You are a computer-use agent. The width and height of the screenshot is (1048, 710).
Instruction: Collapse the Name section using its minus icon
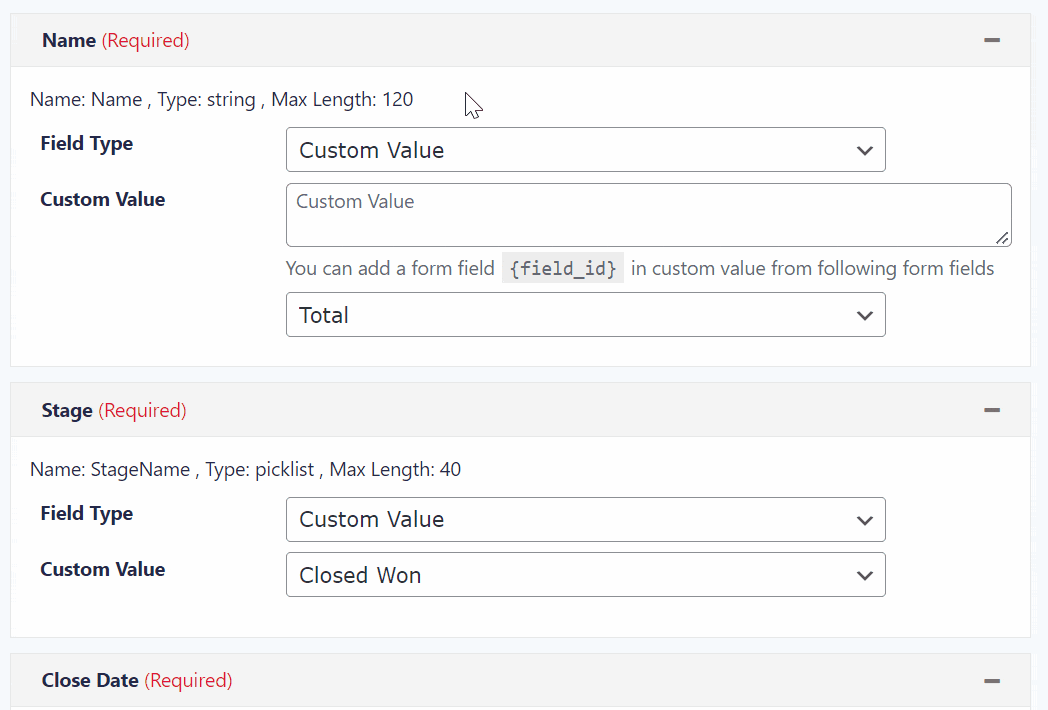(991, 40)
